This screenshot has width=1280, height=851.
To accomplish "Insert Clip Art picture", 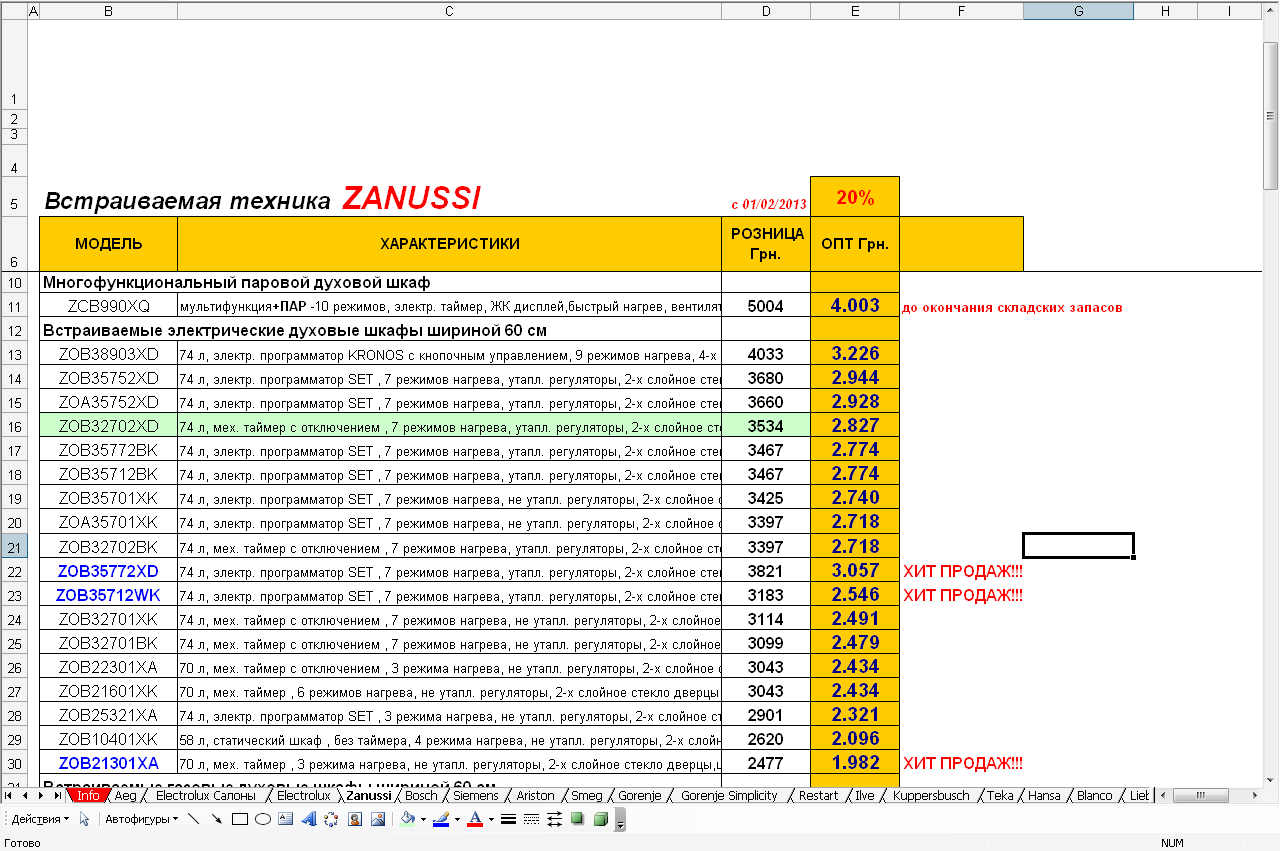I will point(355,819).
